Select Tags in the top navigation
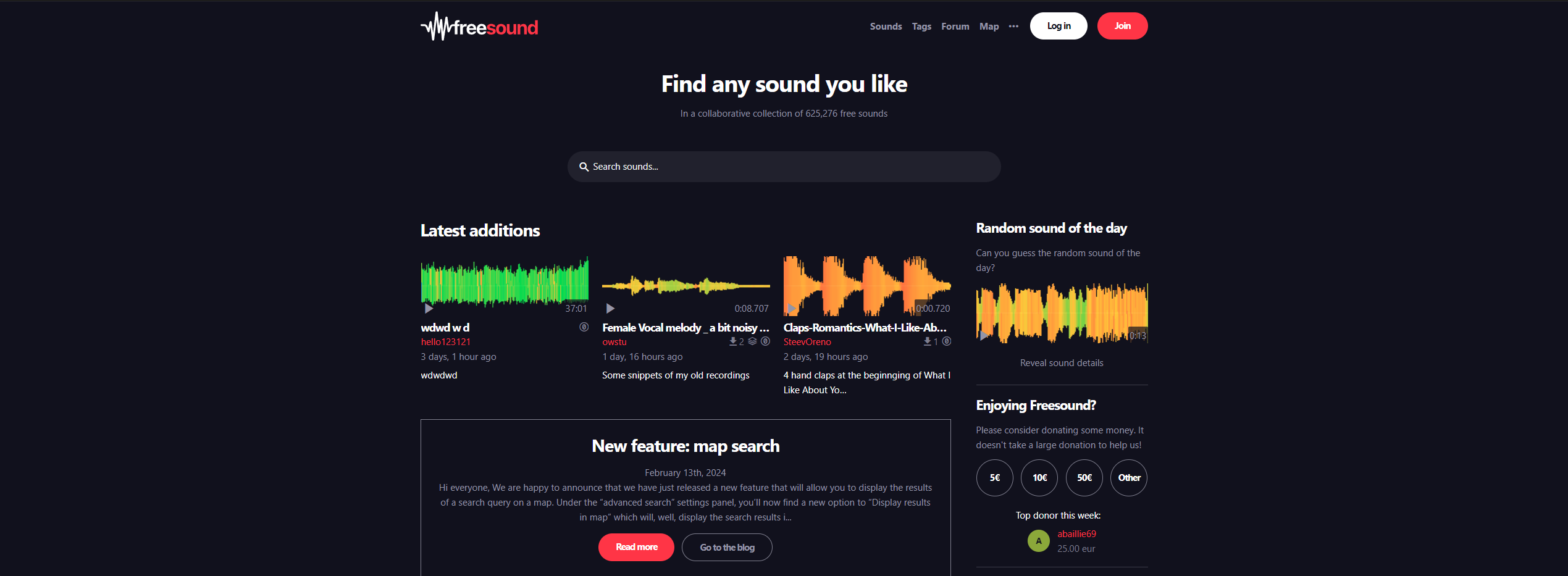 coord(921,26)
